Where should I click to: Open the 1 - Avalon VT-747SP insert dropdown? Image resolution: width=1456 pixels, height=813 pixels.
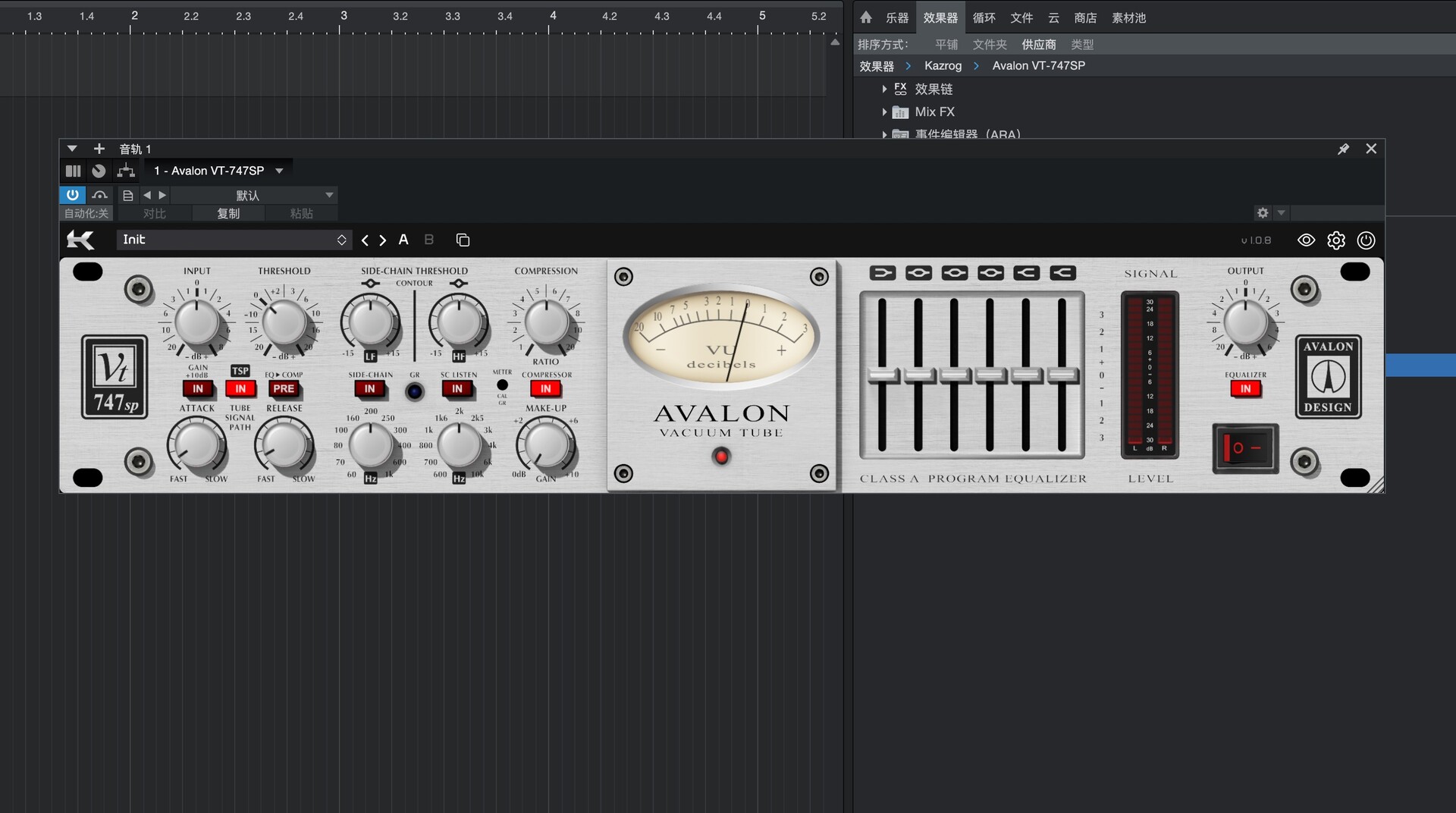(218, 171)
